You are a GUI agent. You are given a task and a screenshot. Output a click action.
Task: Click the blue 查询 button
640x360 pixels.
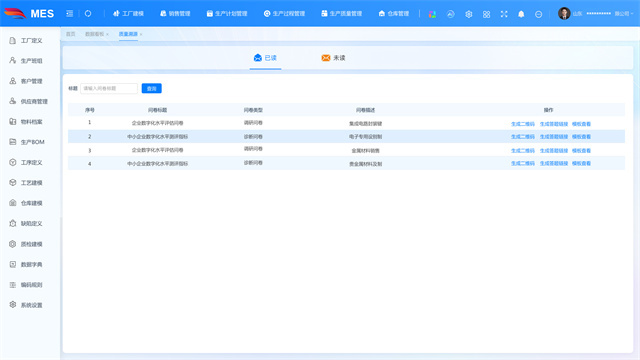(151, 89)
